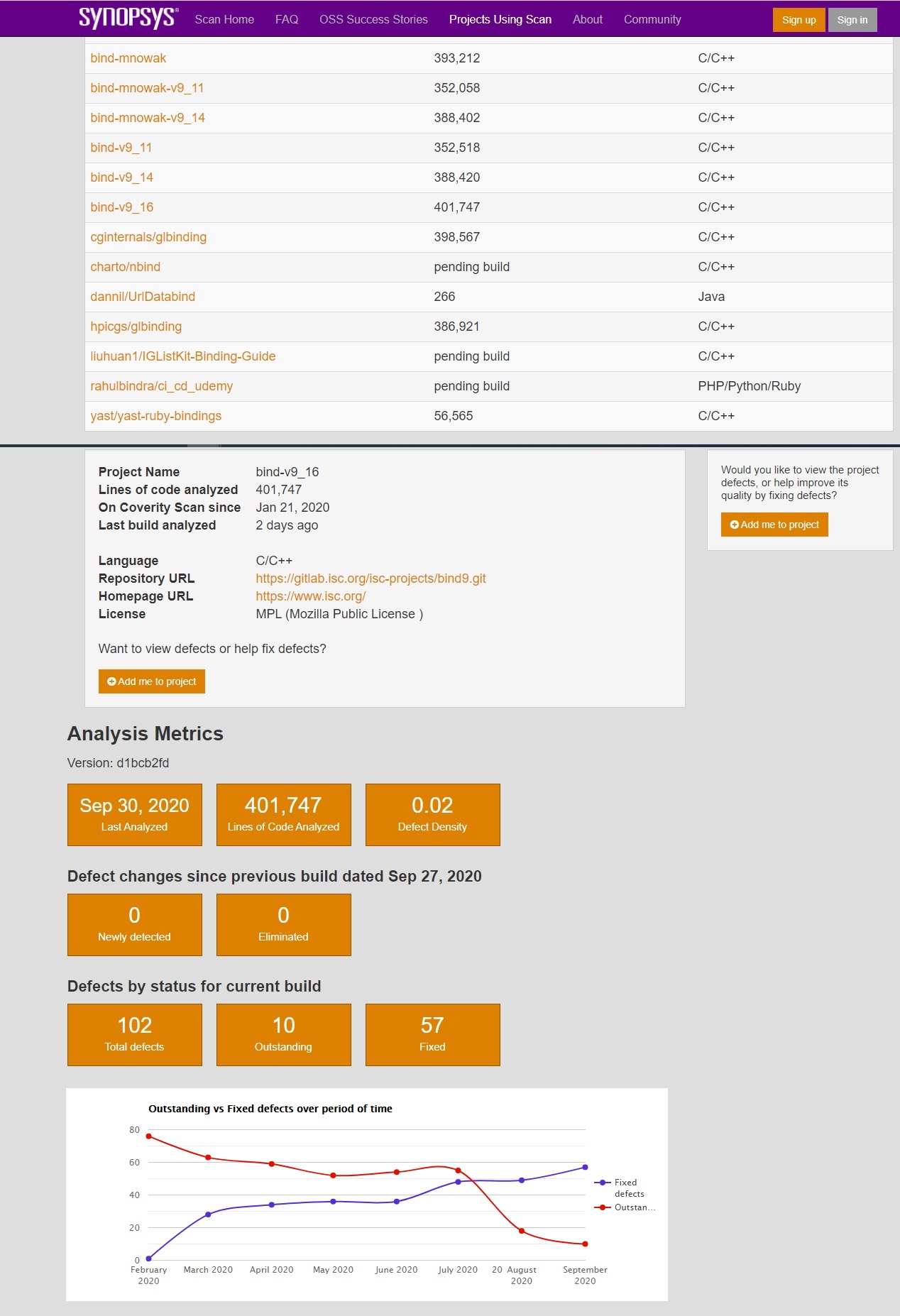This screenshot has width=900, height=1316.
Task: Open liuhuan1/IGListKit-Binding-Guide project
Action: coord(183,356)
